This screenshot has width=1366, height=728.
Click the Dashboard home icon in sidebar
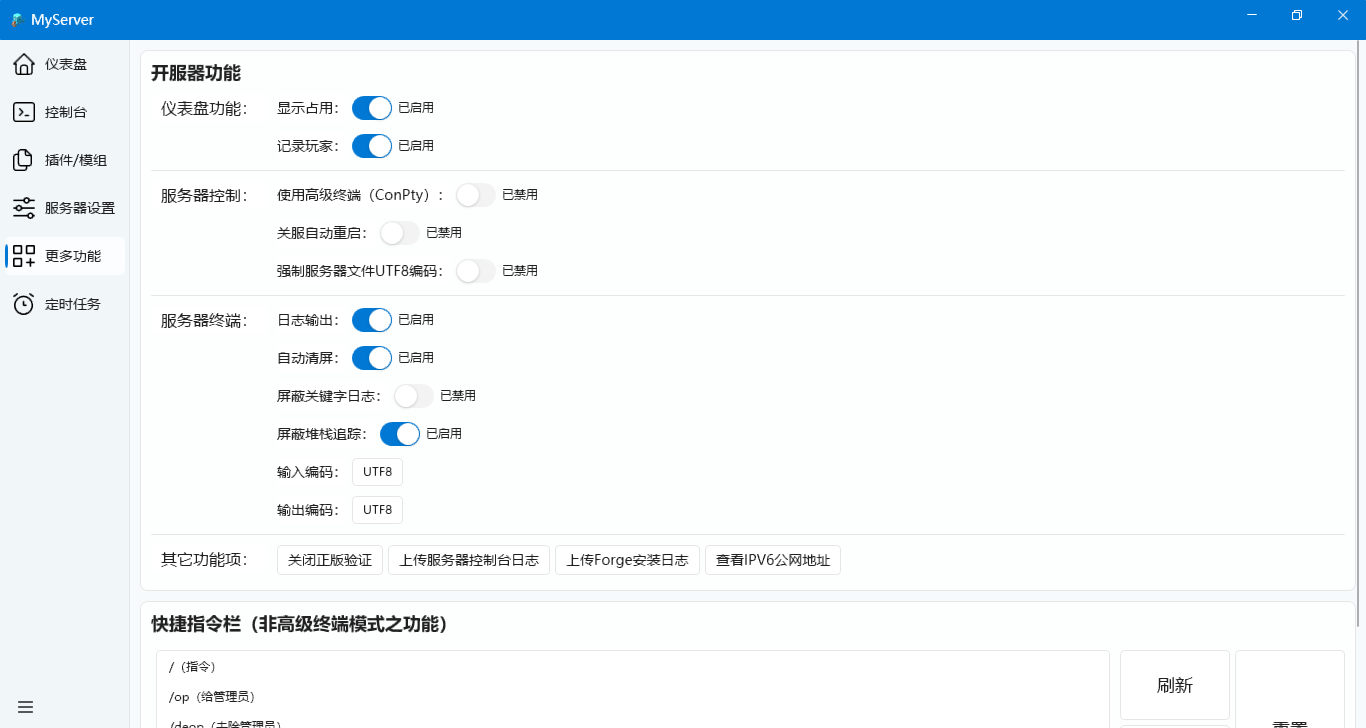(x=24, y=65)
